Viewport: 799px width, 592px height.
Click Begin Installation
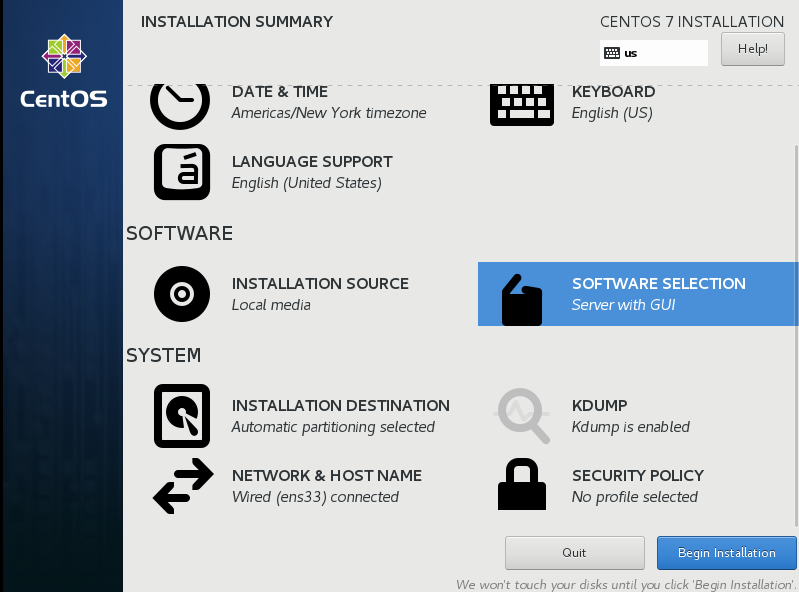(726, 553)
